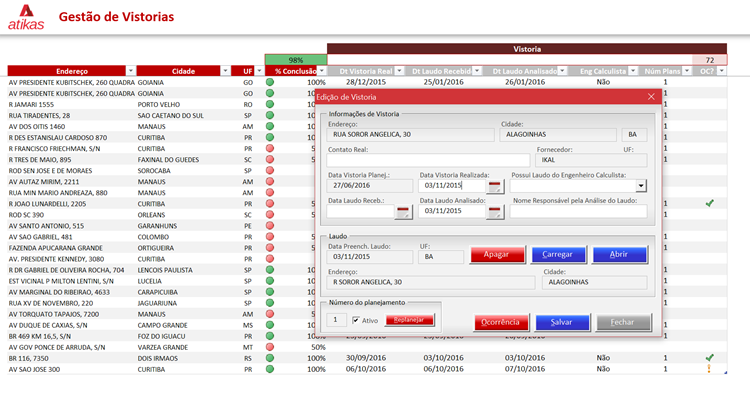Open the Dt Vistoria Real column filter
The height and width of the screenshot is (403, 750).
point(399,71)
